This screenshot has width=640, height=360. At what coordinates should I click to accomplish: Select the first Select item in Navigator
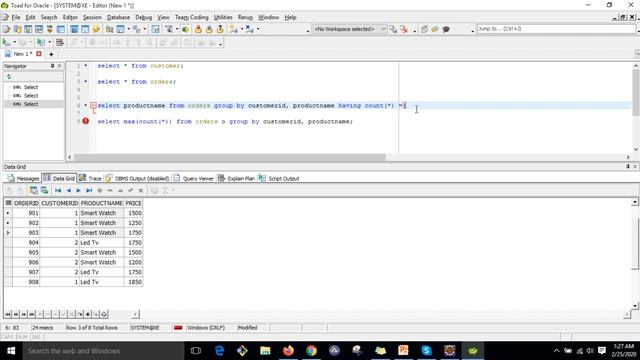click(x=31, y=87)
